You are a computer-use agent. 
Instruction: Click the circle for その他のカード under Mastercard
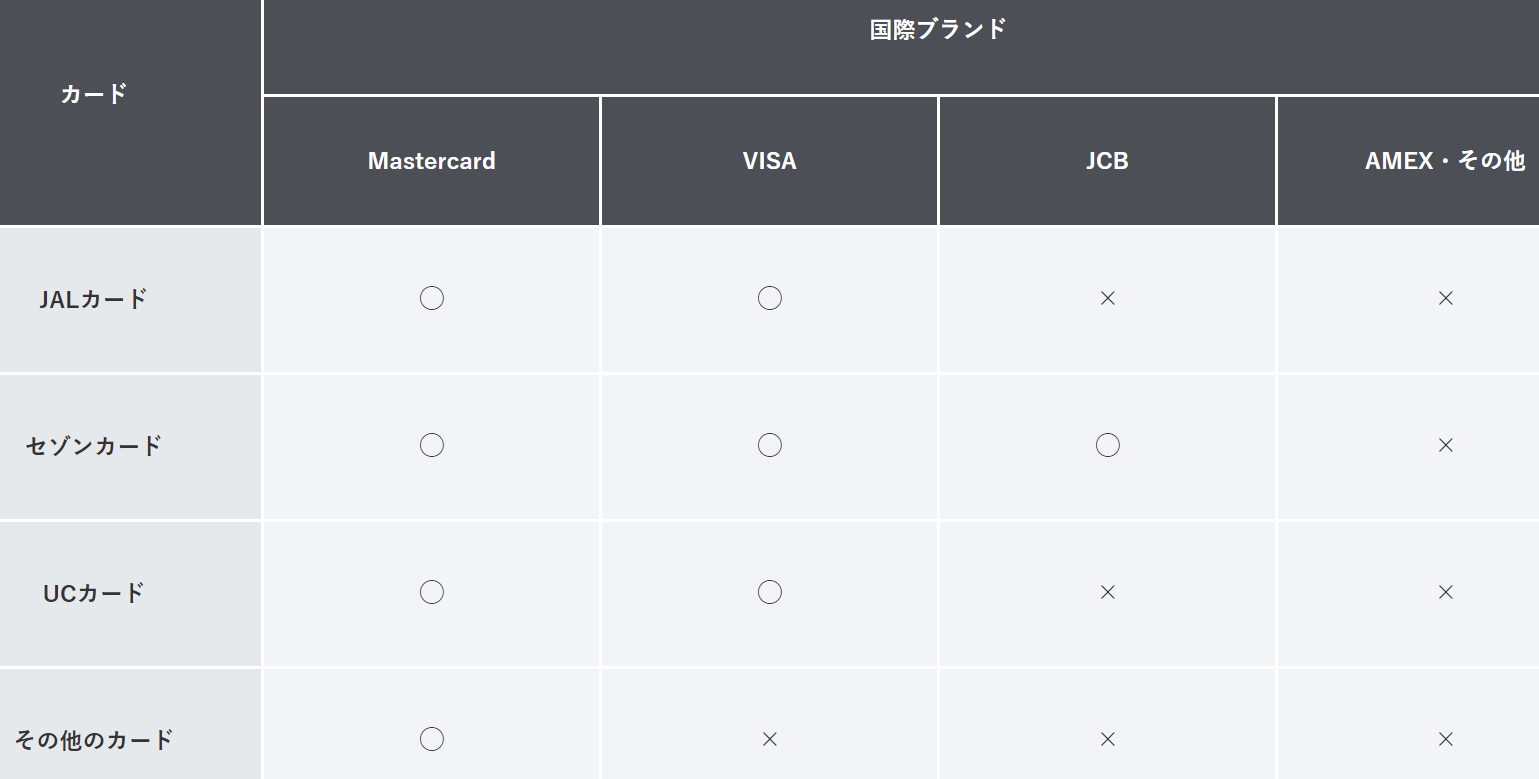[431, 739]
